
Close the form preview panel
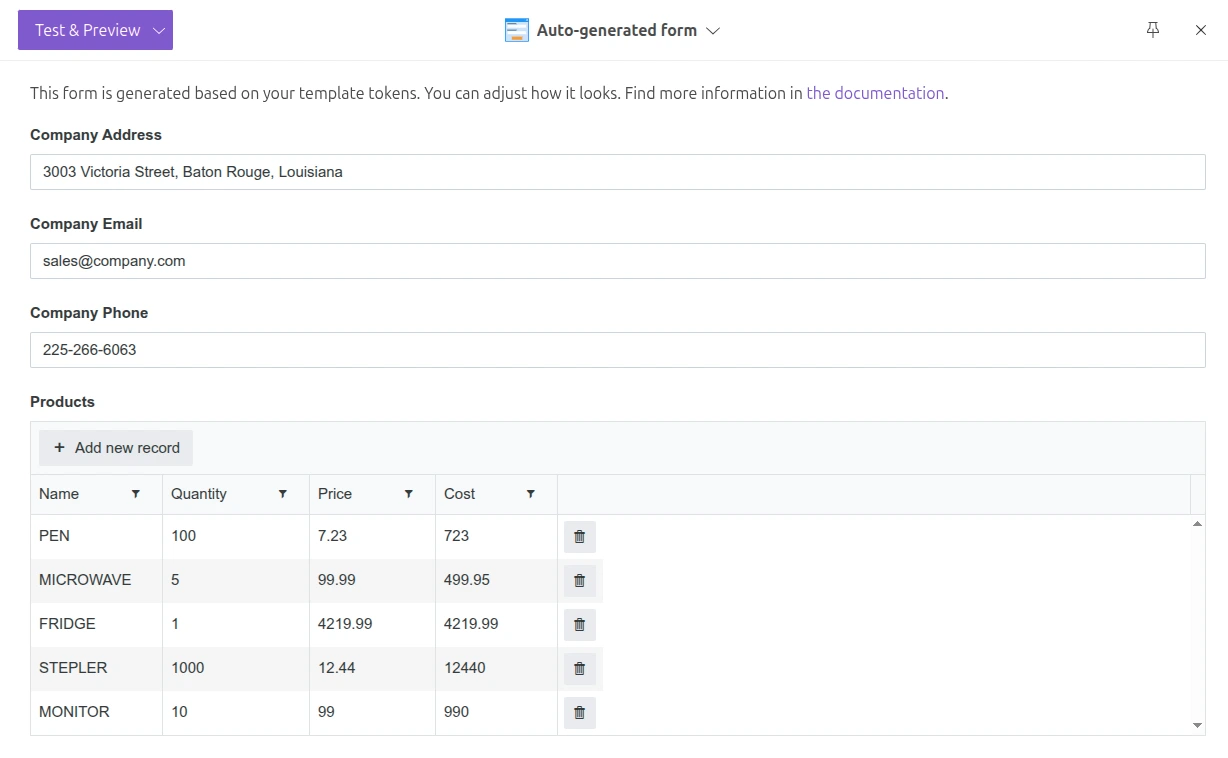click(x=1201, y=30)
